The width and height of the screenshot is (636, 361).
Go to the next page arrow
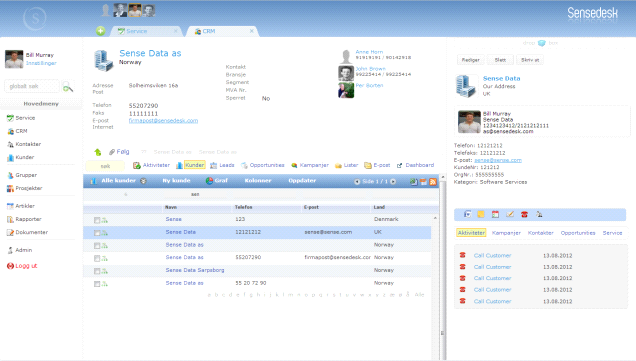393,181
